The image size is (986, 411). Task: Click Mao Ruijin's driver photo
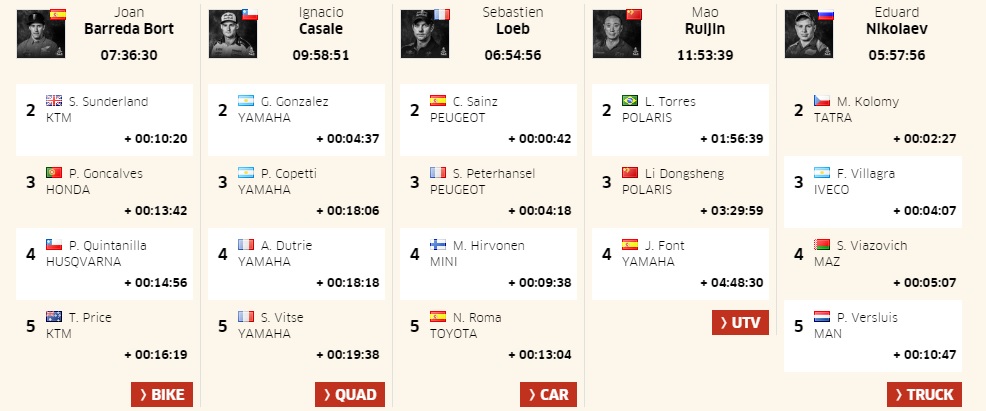point(616,34)
